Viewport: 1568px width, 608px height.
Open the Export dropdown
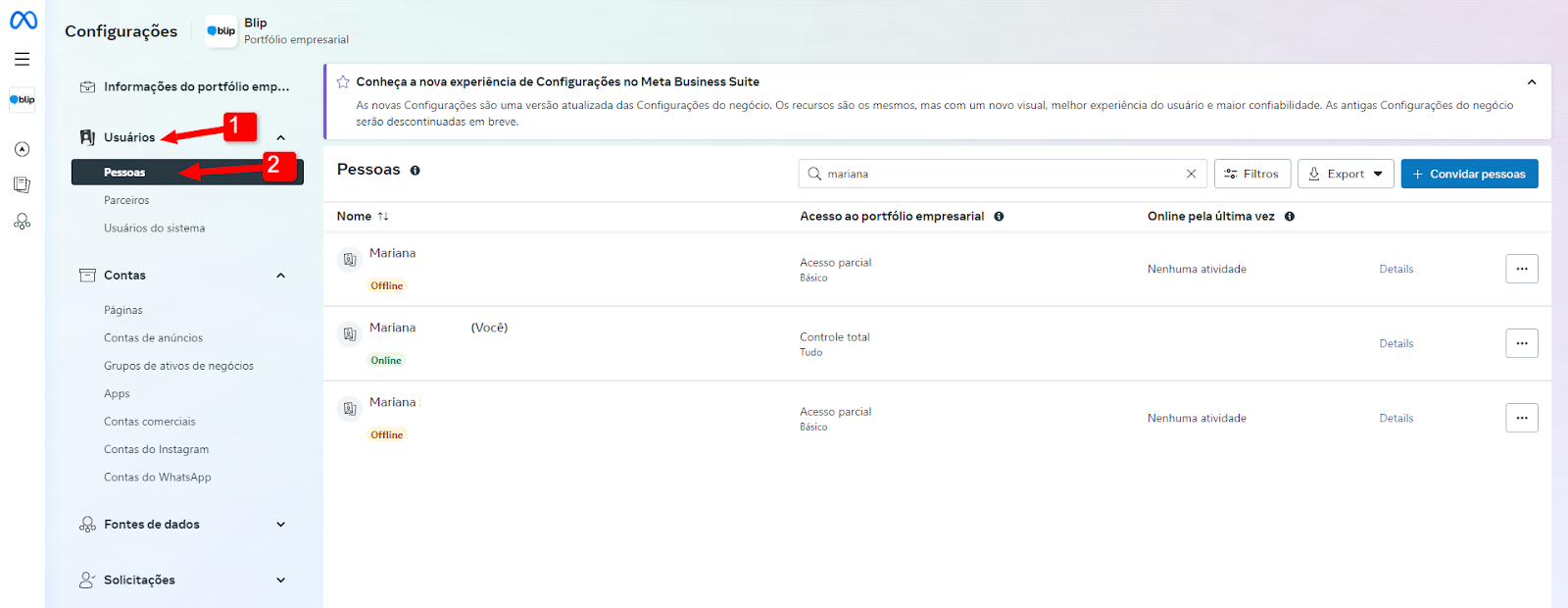[x=1346, y=174]
